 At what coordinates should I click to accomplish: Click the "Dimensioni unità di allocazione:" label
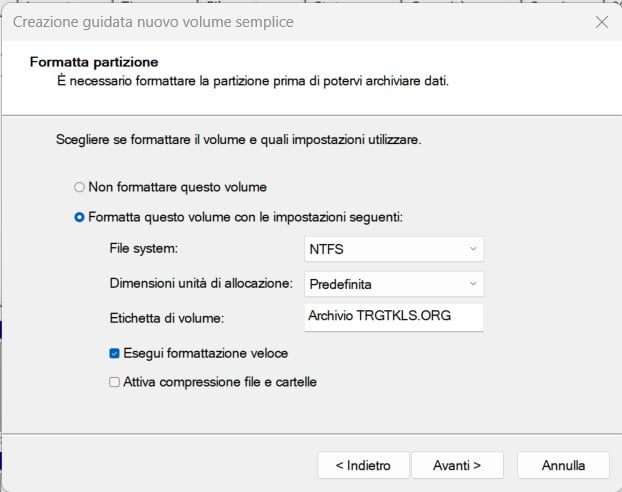(201, 284)
